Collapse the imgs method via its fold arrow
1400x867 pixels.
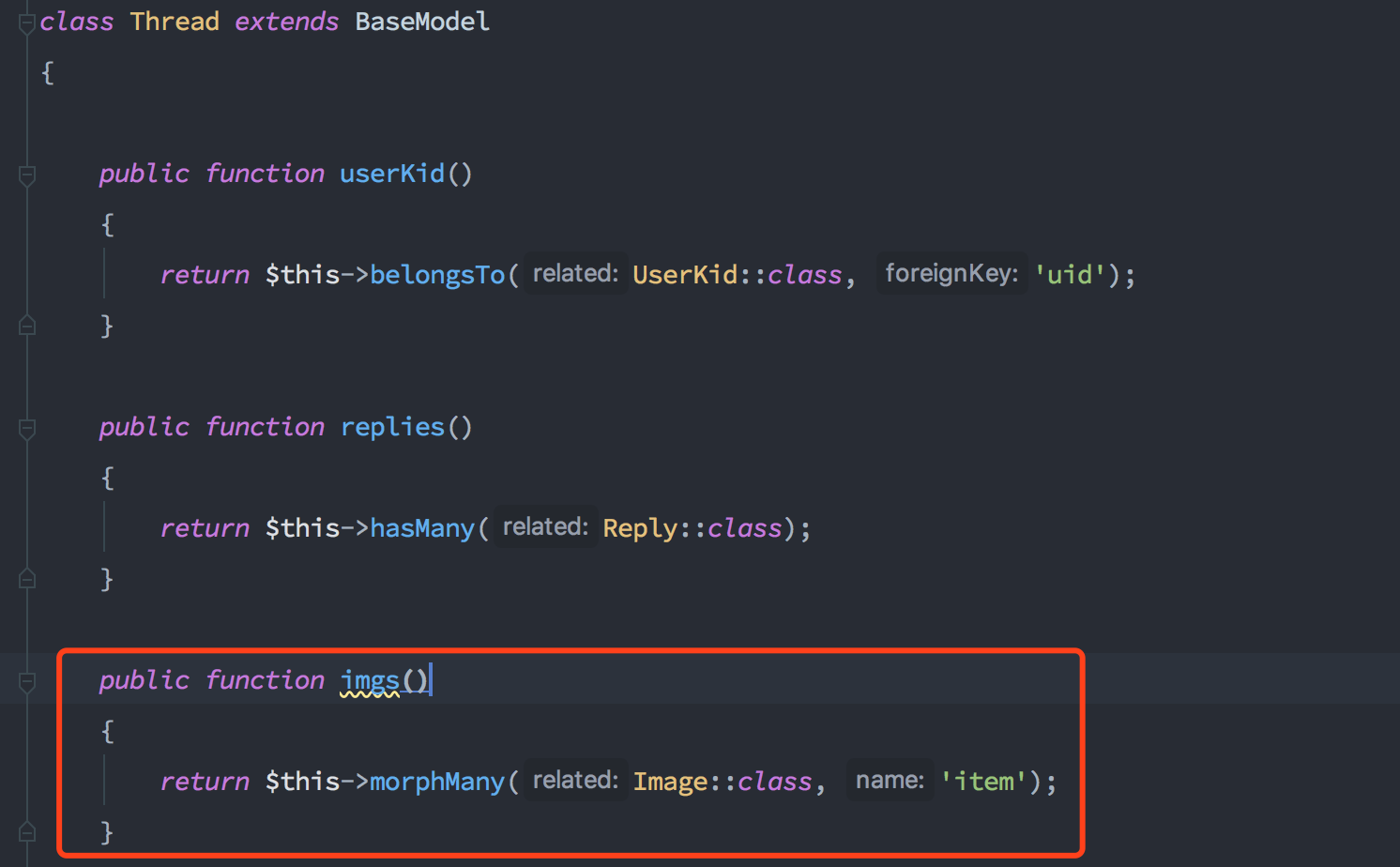(26, 679)
